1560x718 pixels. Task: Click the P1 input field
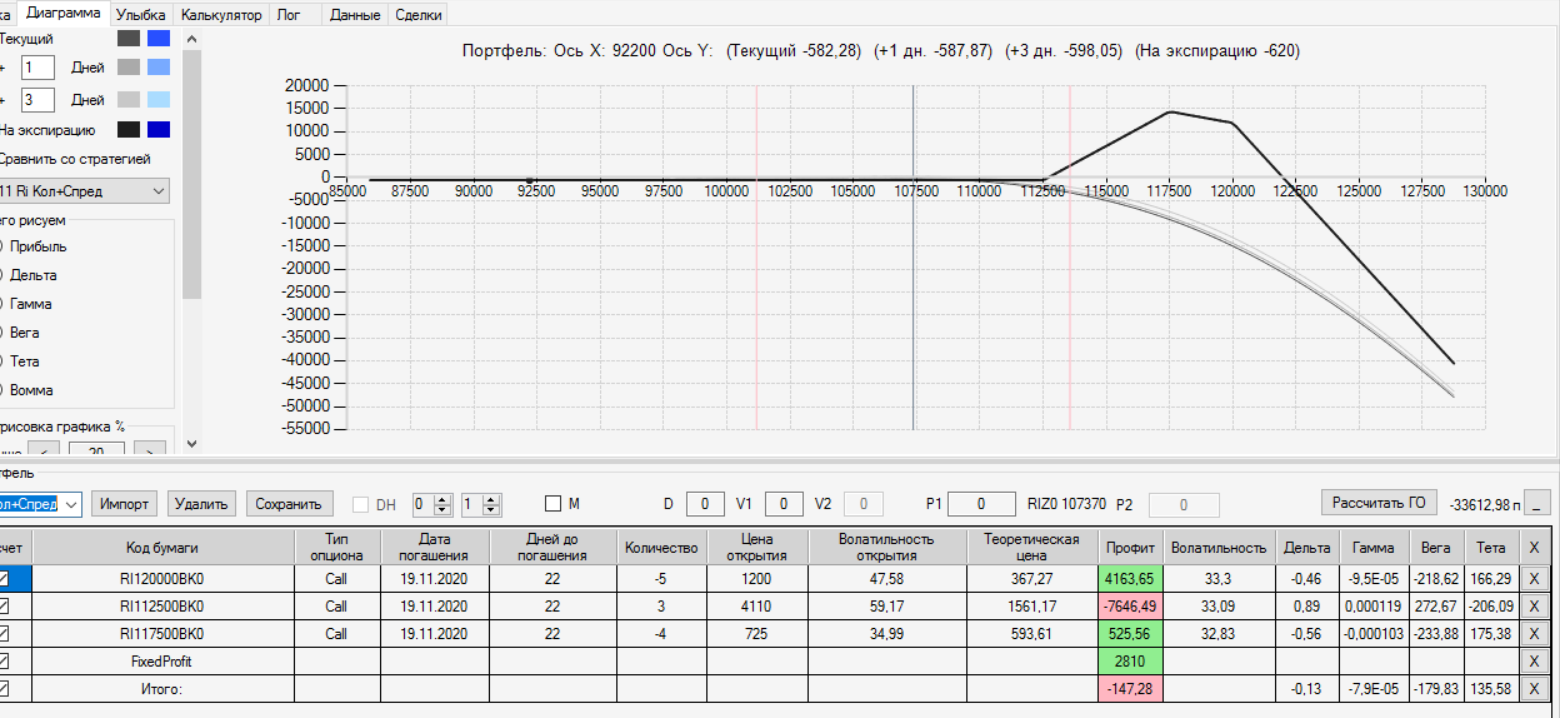click(982, 504)
